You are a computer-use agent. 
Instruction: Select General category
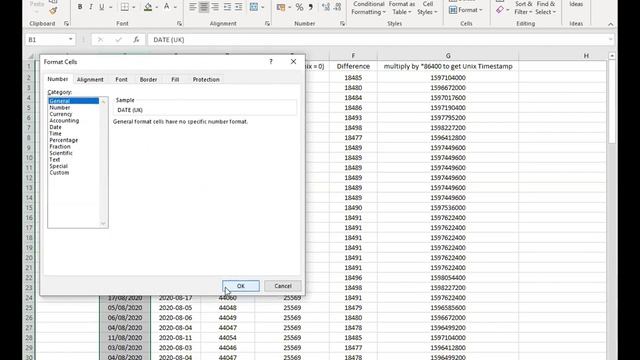tap(73, 101)
